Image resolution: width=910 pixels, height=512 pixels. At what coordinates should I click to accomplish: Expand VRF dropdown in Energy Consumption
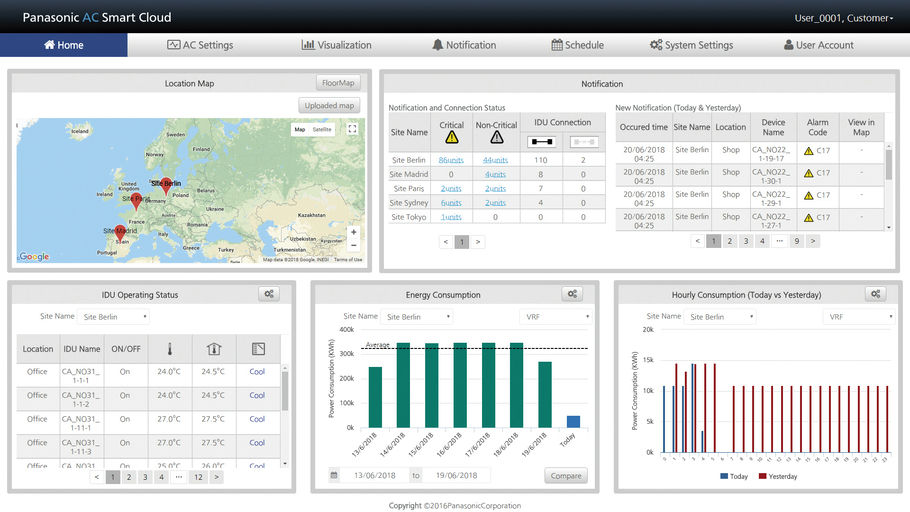click(553, 317)
